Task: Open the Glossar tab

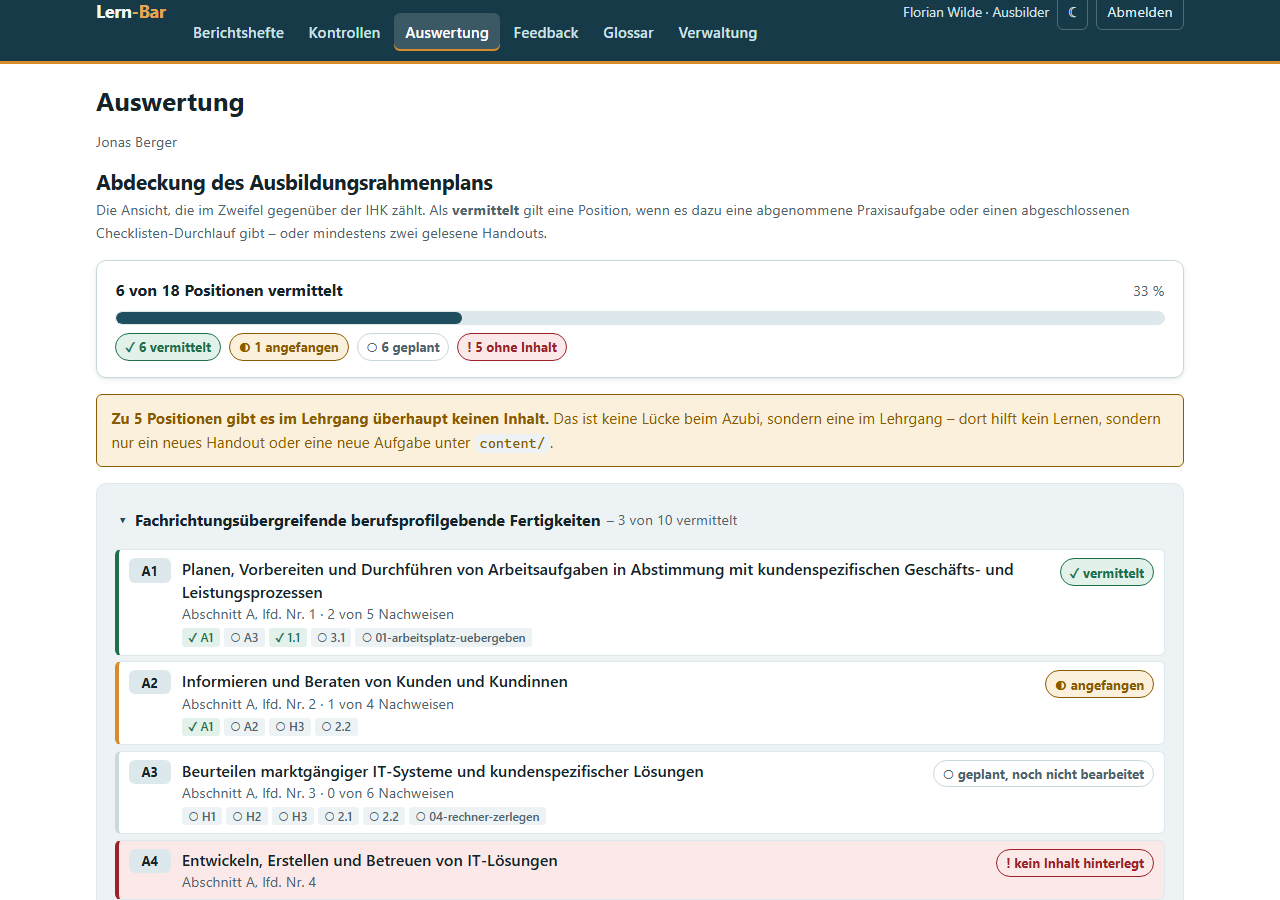Action: coord(628,33)
